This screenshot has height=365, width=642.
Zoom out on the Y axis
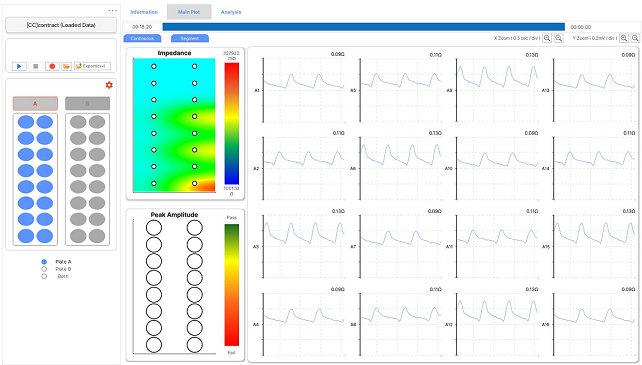coord(635,38)
